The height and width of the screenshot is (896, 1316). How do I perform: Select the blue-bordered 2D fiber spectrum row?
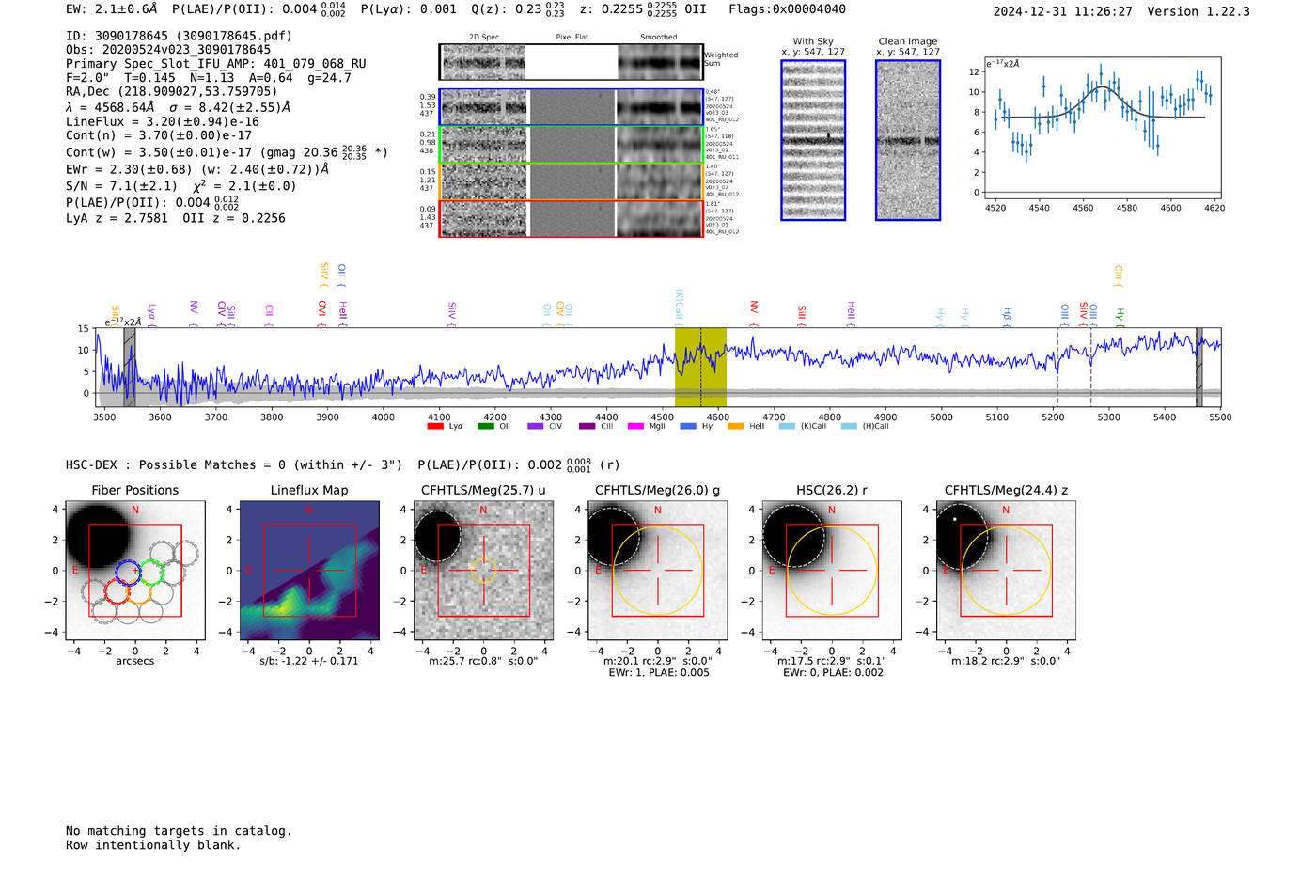point(571,107)
